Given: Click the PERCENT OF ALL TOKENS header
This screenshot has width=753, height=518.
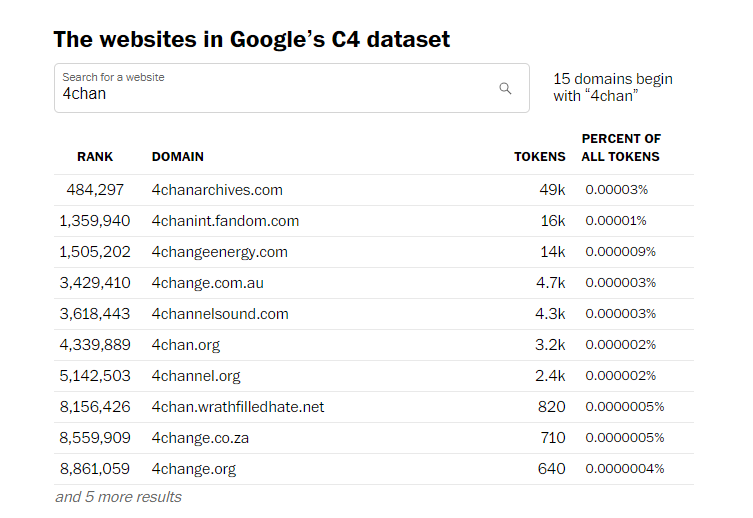Looking at the screenshot, I should click(x=621, y=147).
